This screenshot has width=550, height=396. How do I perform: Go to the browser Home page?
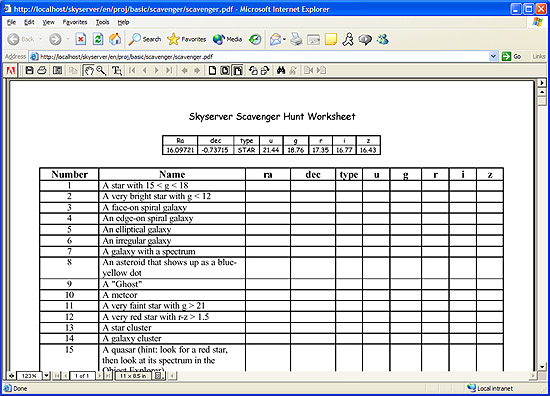click(x=115, y=39)
